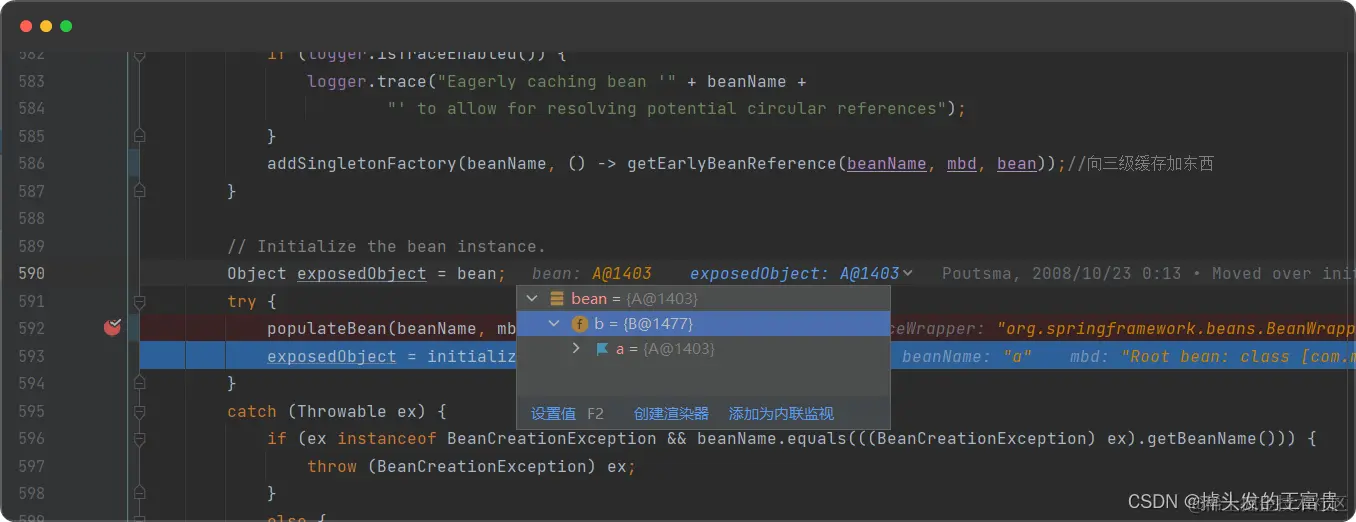Toggle the fold marker on line 585
Image resolution: width=1356 pixels, height=522 pixels.
point(140,135)
